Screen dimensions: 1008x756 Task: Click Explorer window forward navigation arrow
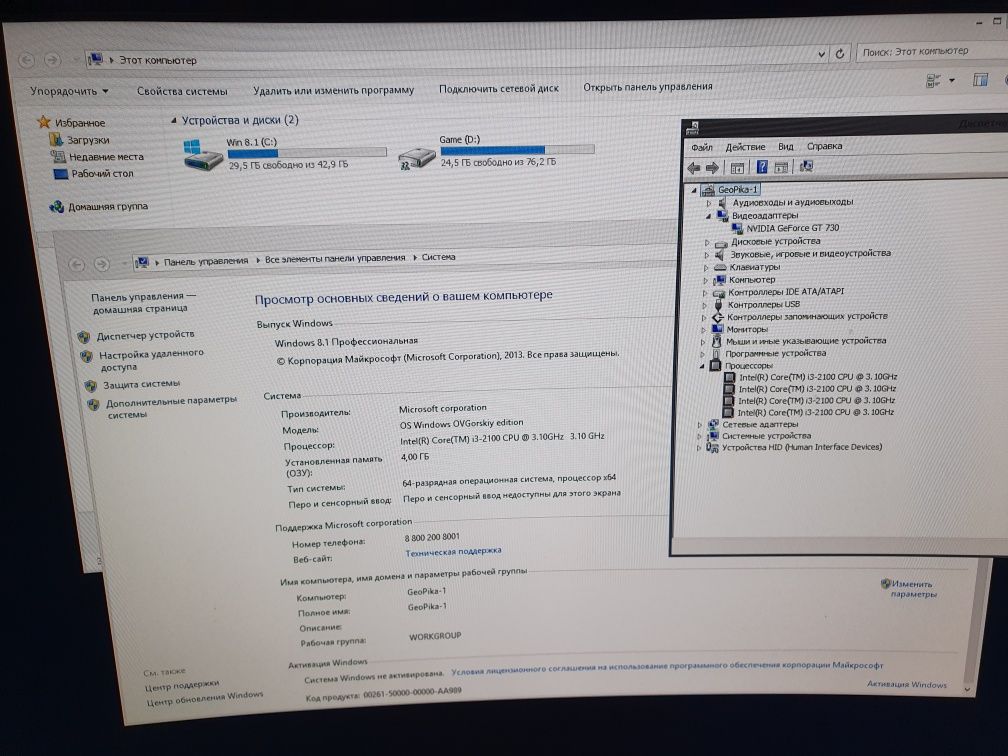click(52, 60)
